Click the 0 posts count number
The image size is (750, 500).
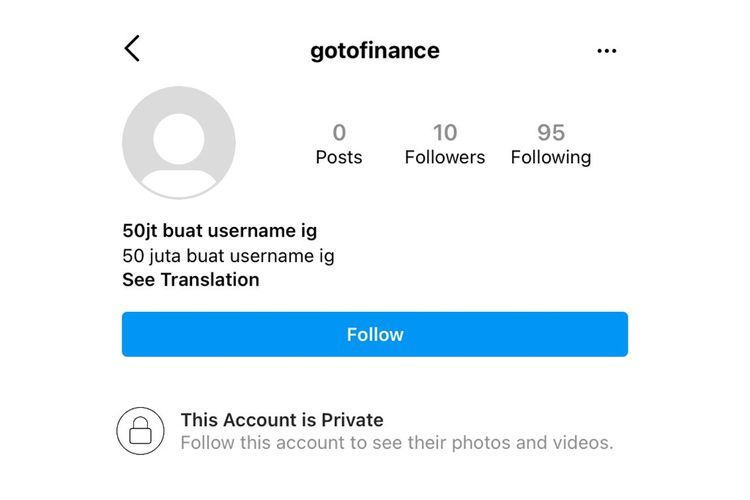pos(339,133)
